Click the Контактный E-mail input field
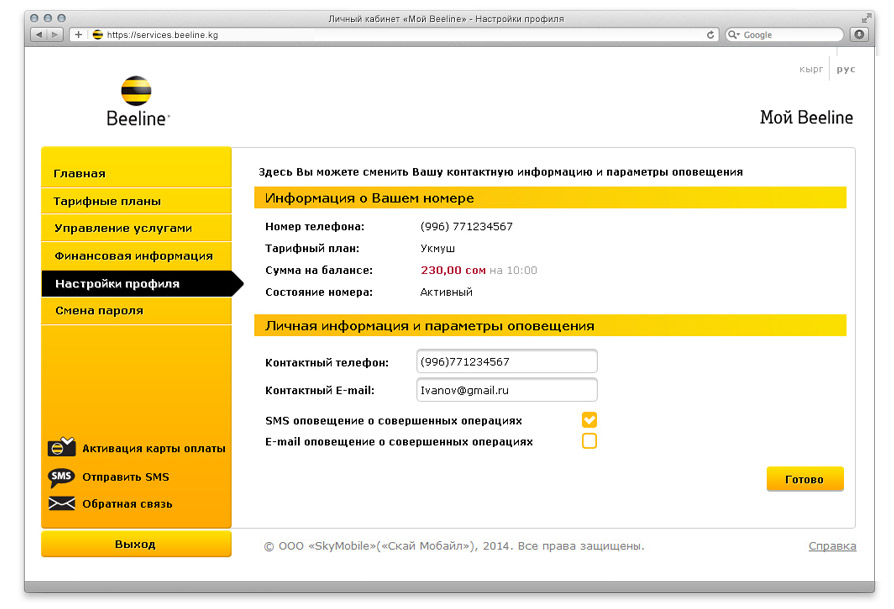The image size is (894, 609). pos(507,390)
